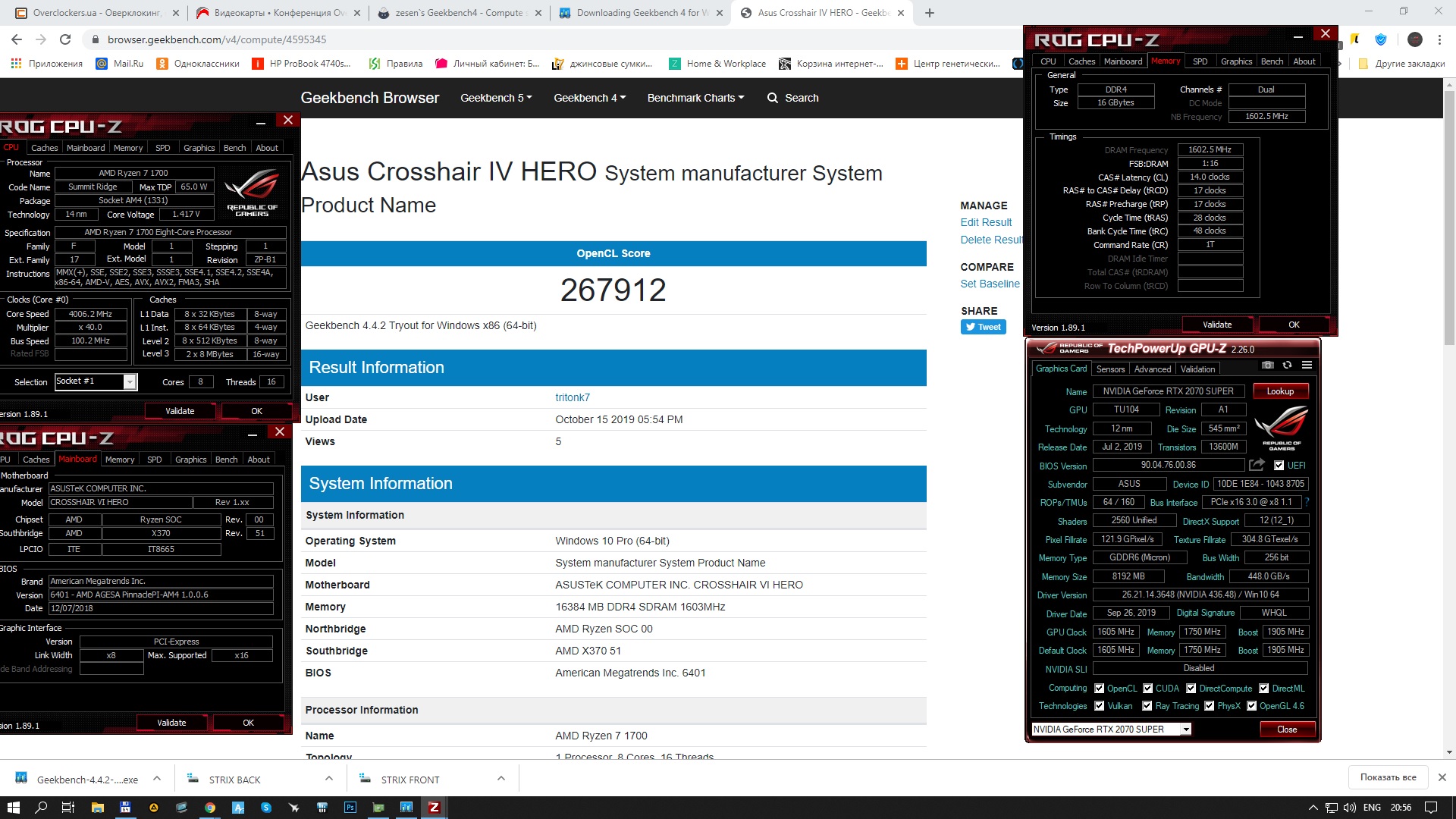Click OK in Mainboard CPU-Z window
Viewport: 1456px width, 819px height.
[248, 723]
